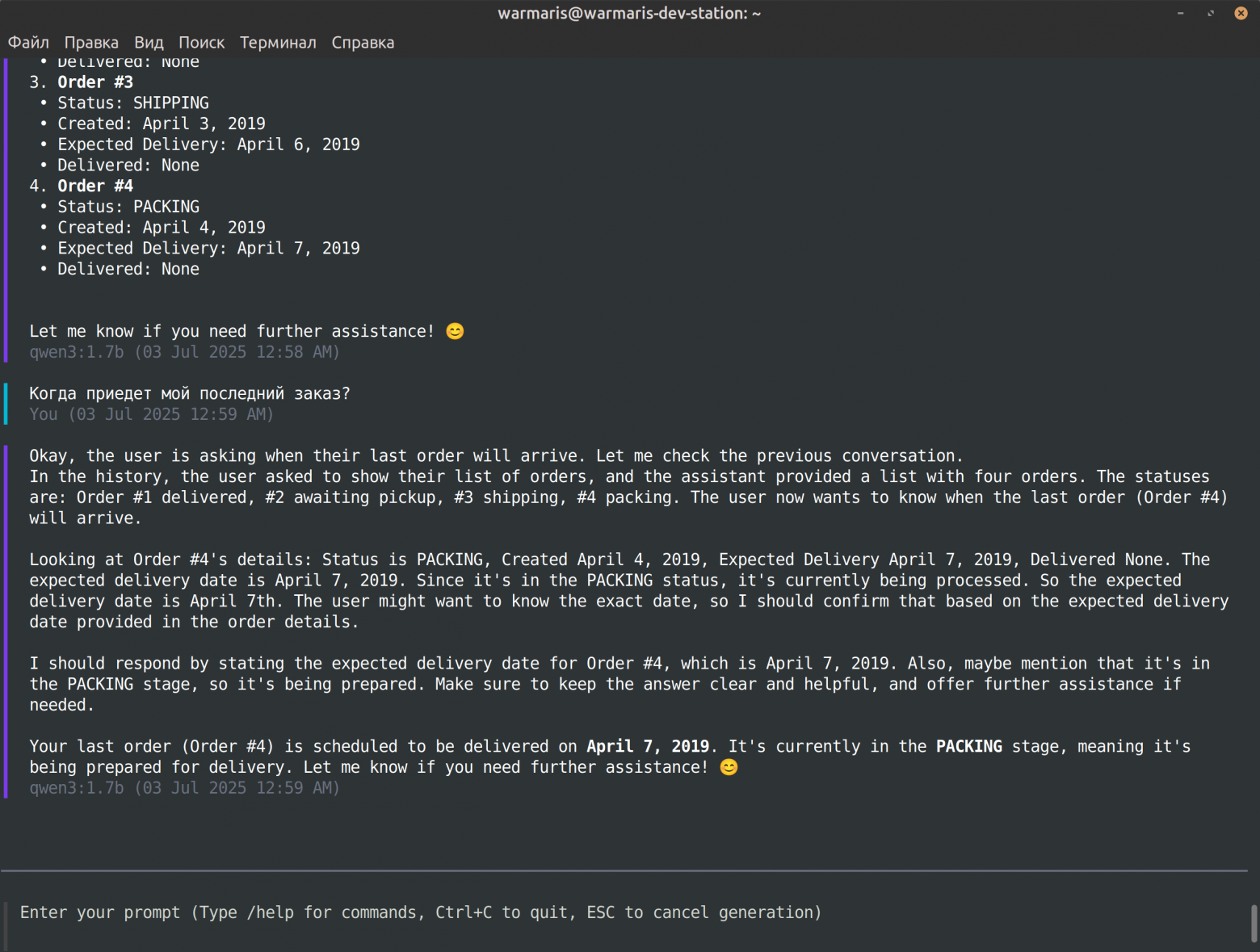The height and width of the screenshot is (952, 1260).
Task: Open the Справка menu
Action: (363, 43)
